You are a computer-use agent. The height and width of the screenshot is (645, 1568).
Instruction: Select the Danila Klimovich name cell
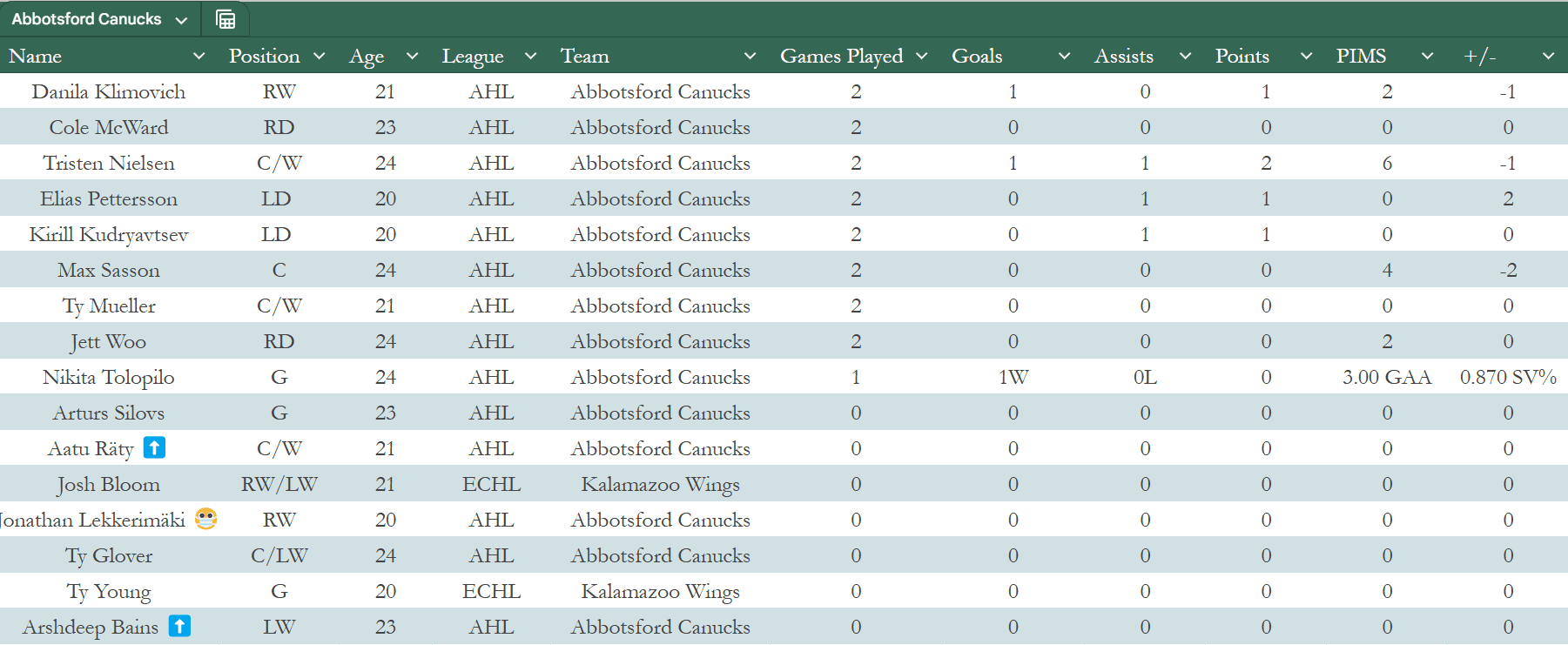pyautogui.click(x=109, y=91)
